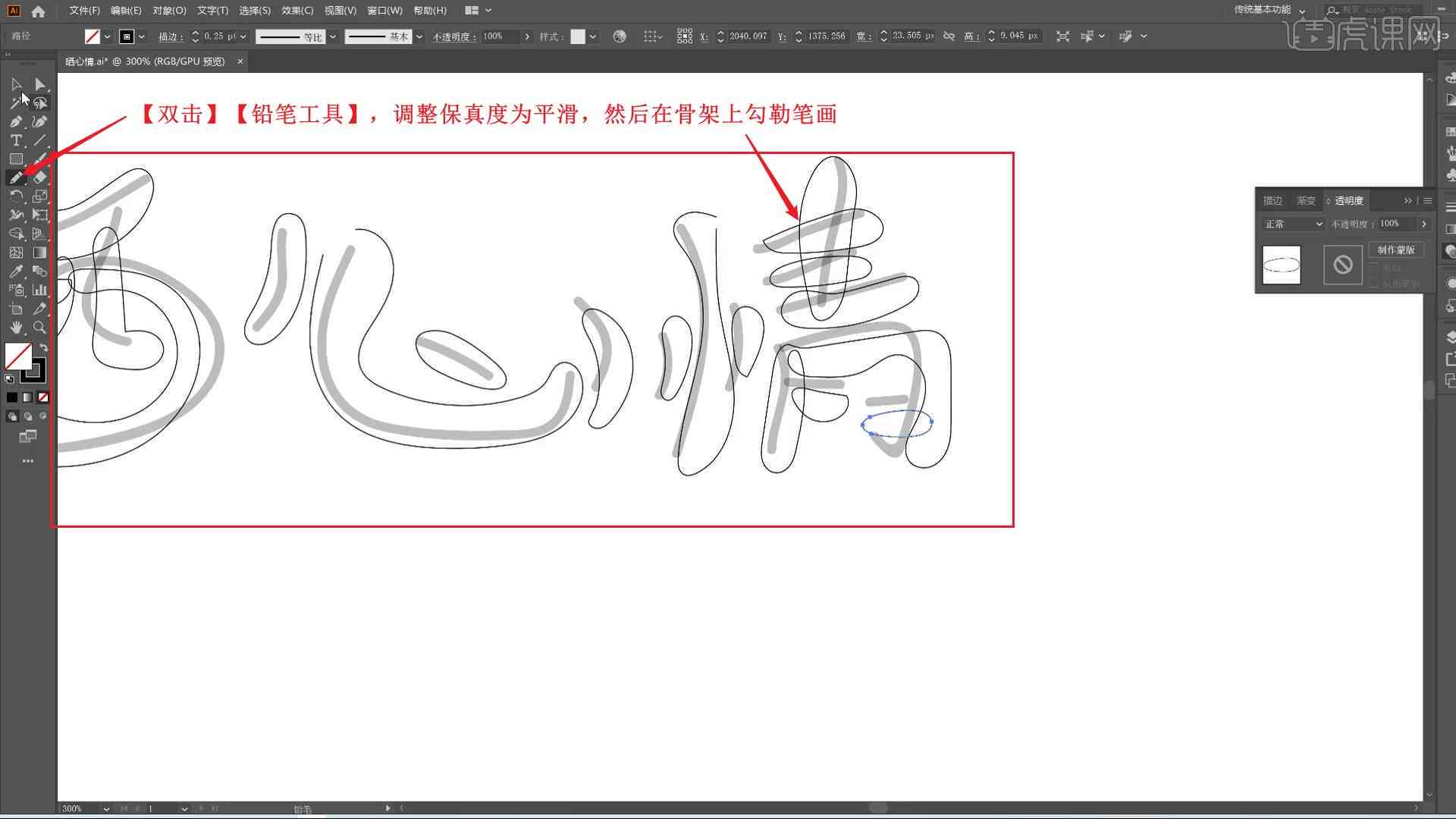
Task: Open the brush definition 基本 dropdown
Action: [419, 36]
